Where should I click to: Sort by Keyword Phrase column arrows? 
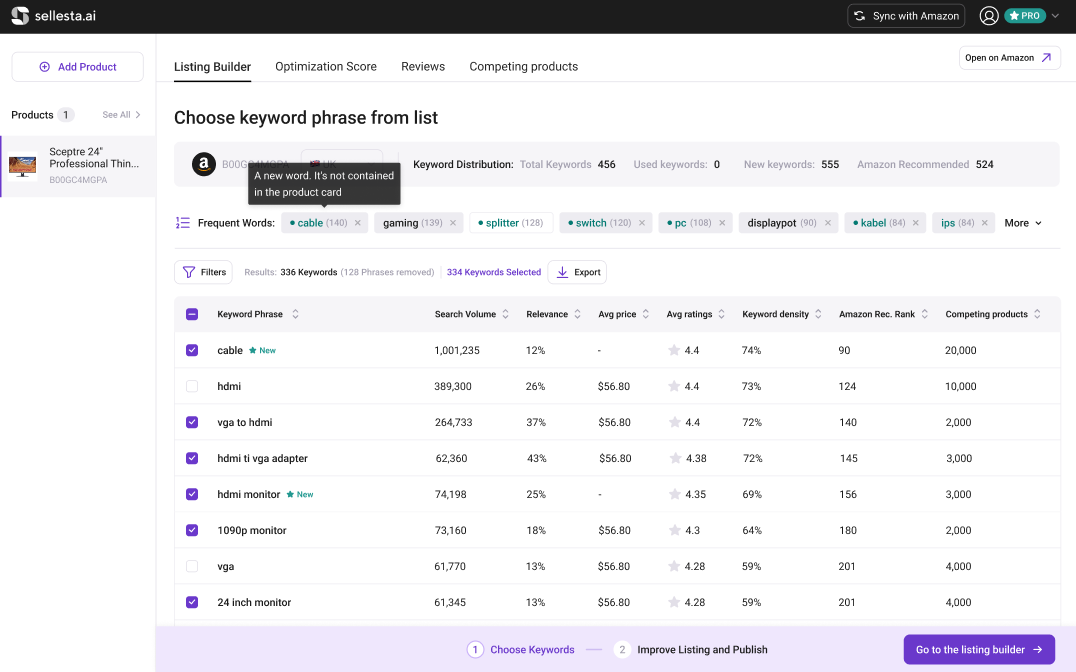[295, 314]
